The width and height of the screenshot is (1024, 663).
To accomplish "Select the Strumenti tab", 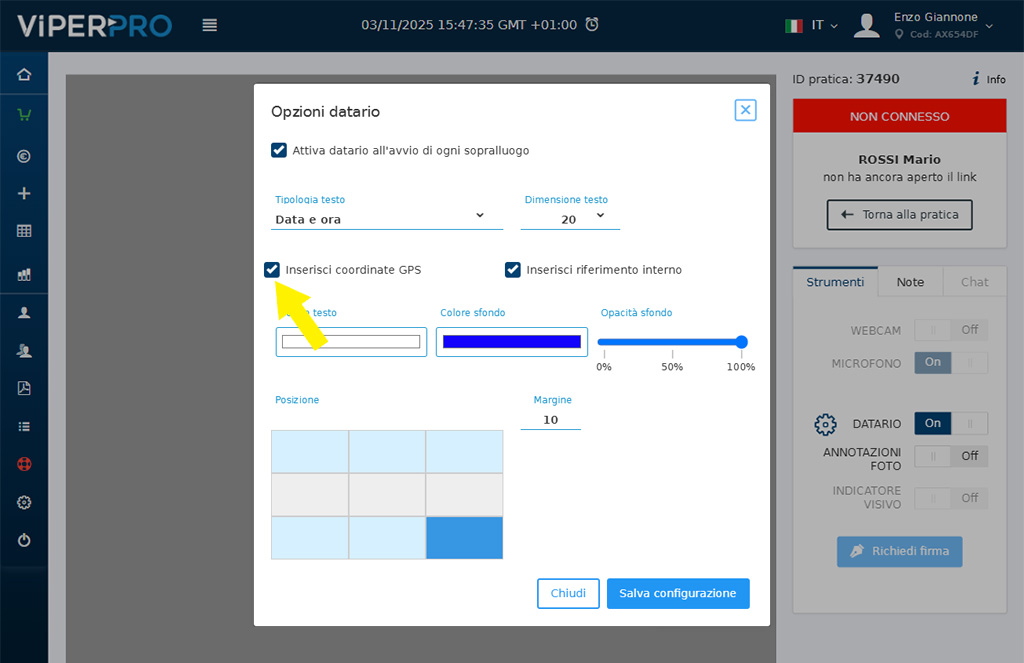I will pyautogui.click(x=835, y=282).
